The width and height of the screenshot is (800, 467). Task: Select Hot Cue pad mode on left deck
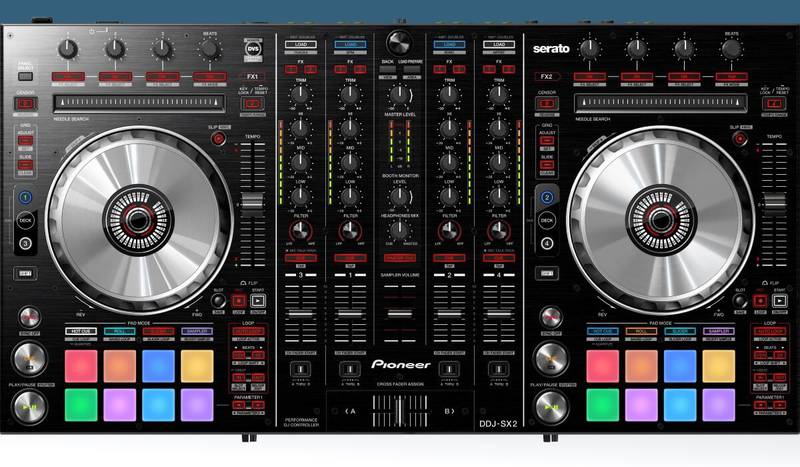(x=80, y=331)
